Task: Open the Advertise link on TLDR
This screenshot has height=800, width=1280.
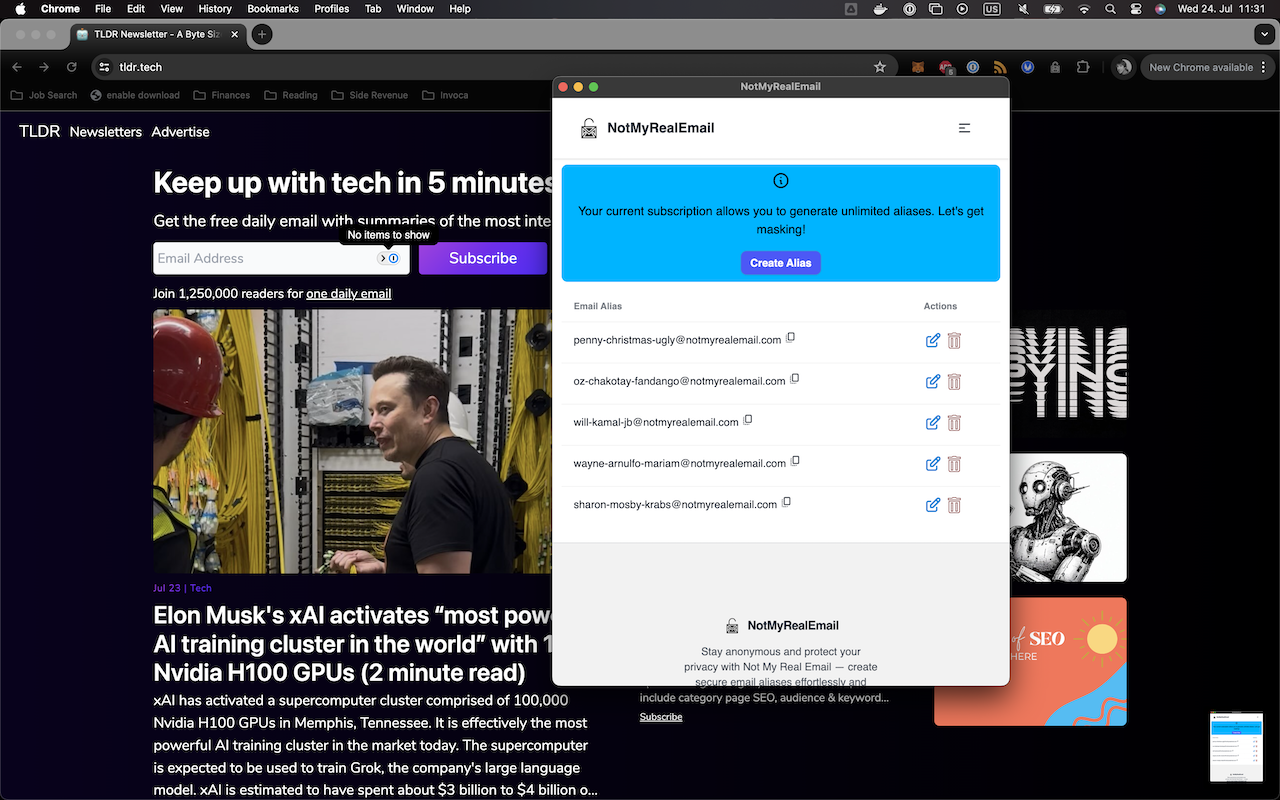Action: (181, 131)
